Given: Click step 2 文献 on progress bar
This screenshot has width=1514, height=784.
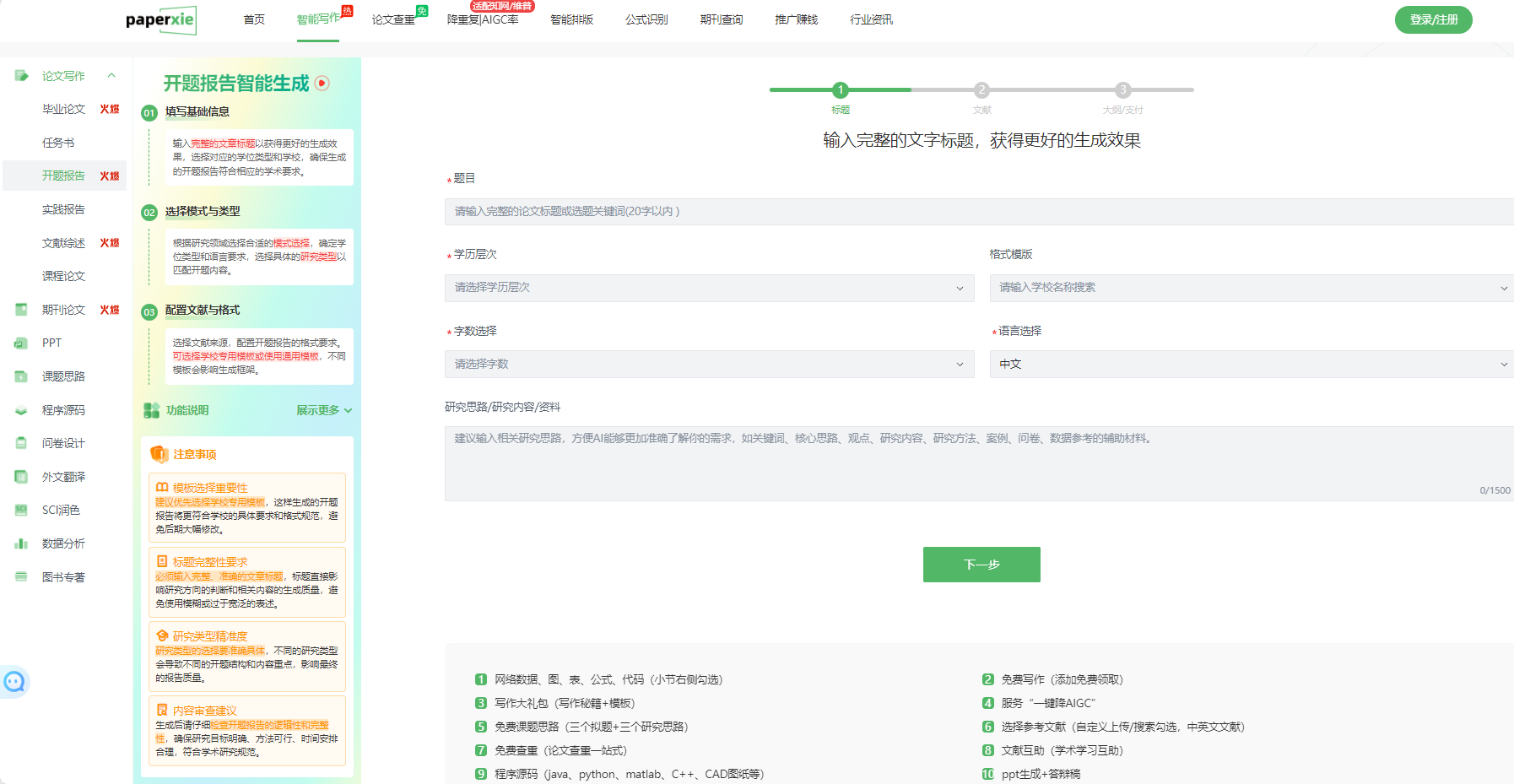Looking at the screenshot, I should [981, 90].
